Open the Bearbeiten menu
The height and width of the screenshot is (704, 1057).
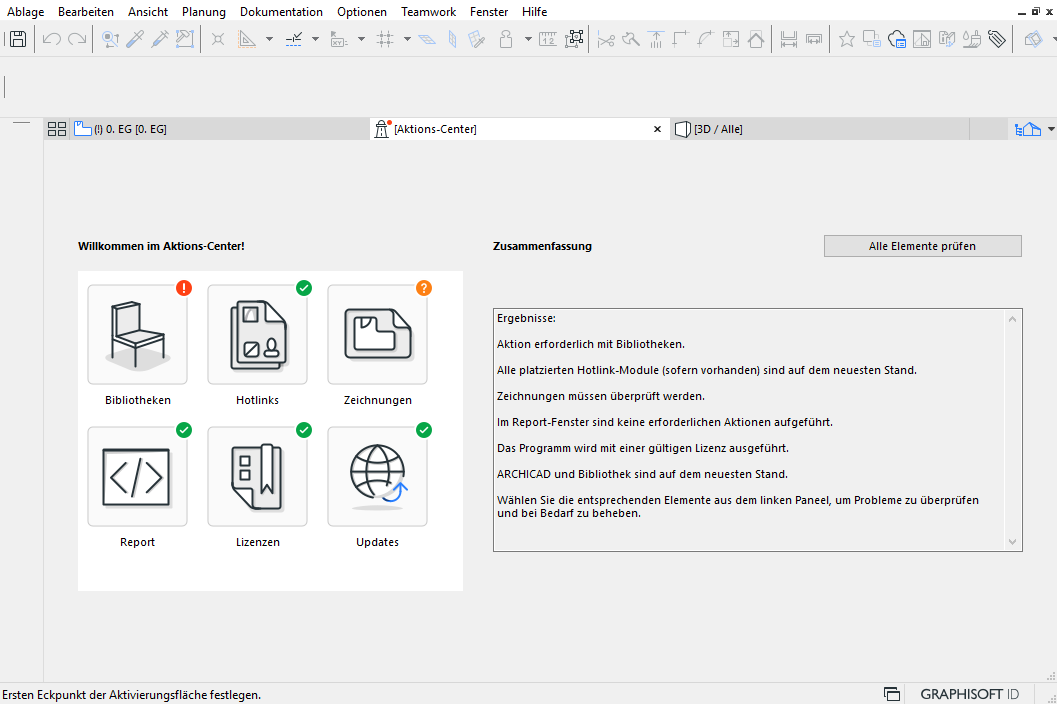[x=86, y=11]
